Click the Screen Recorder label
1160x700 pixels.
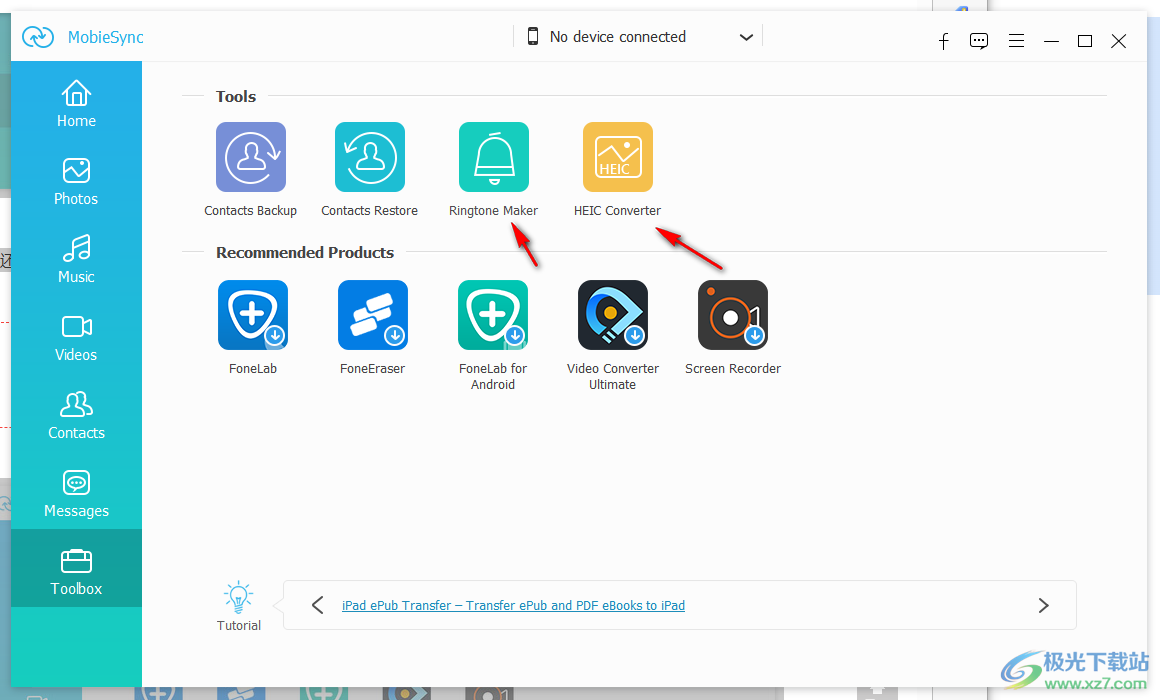[733, 368]
